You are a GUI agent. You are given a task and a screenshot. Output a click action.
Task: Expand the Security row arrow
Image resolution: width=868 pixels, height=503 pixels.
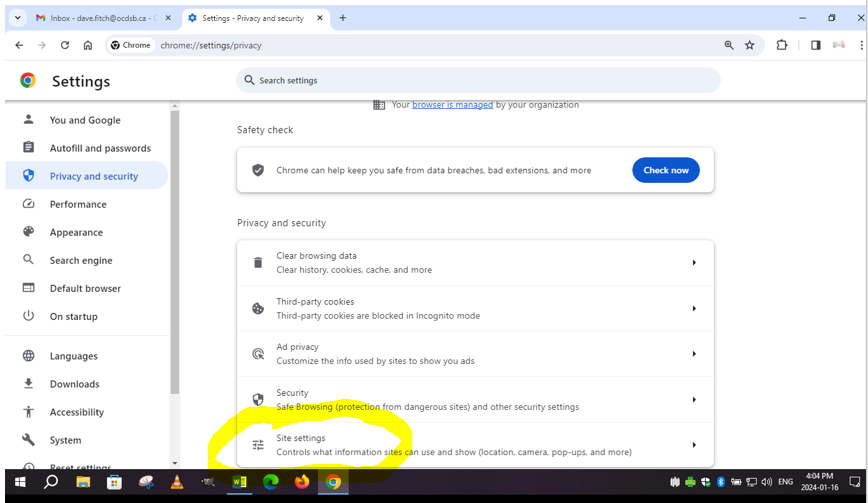[x=694, y=400]
